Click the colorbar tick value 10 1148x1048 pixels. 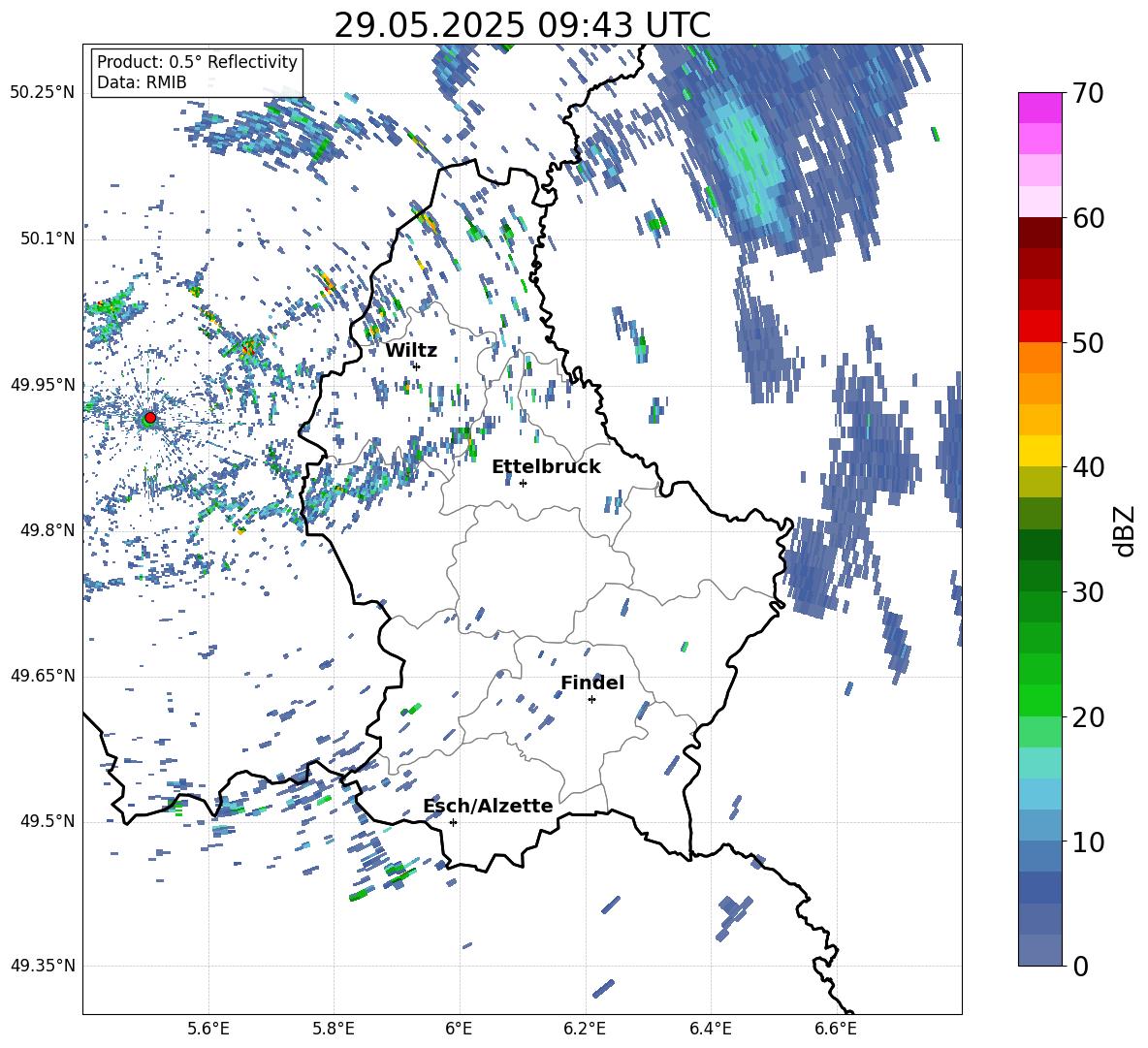[x=1088, y=842]
